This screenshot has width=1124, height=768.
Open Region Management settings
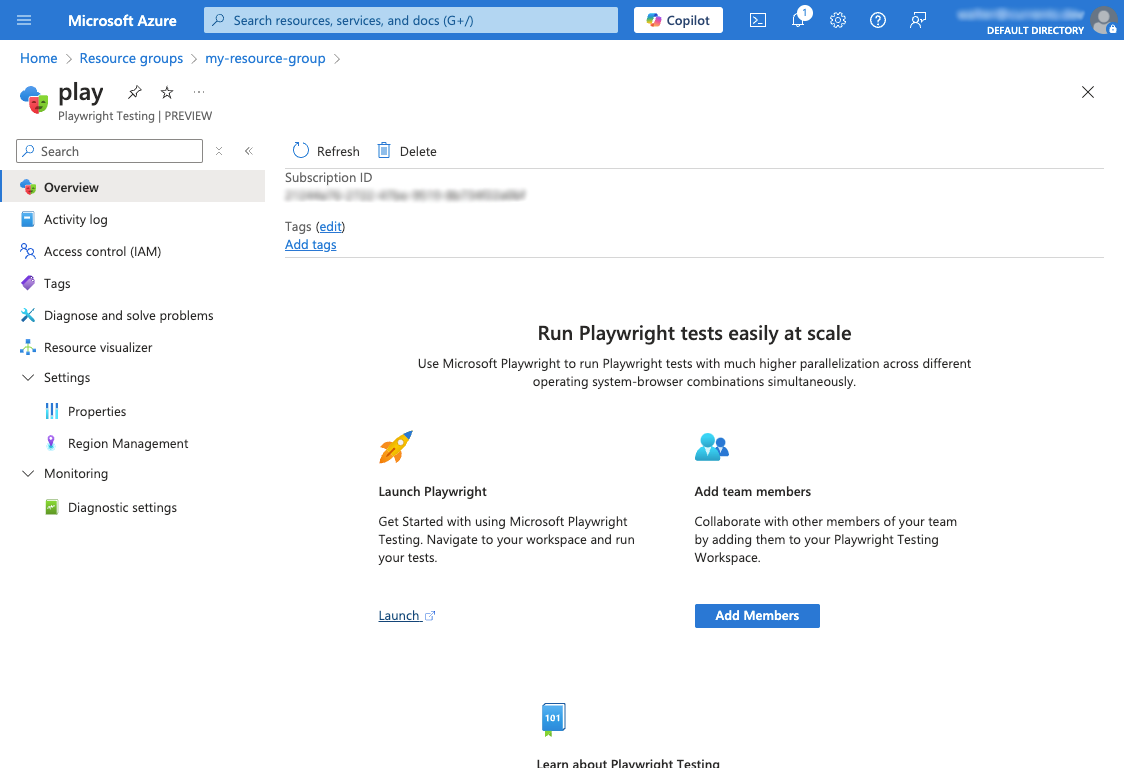pyautogui.click(x=128, y=444)
